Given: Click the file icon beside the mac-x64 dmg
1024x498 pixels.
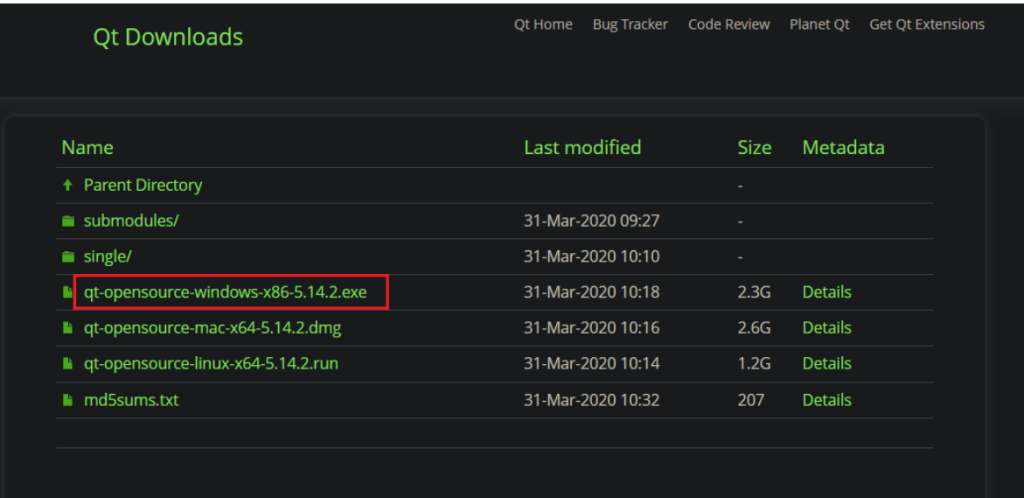Looking at the screenshot, I should [67, 328].
